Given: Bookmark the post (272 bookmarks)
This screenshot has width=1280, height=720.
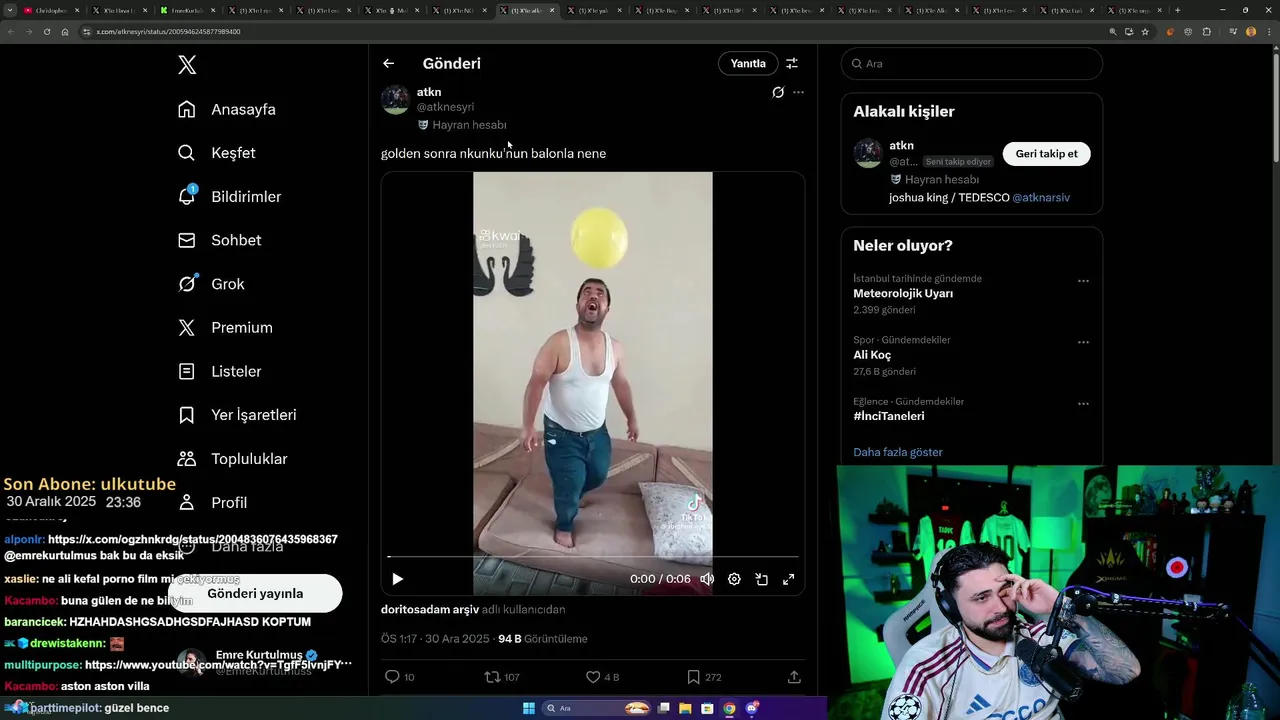Looking at the screenshot, I should [704, 677].
